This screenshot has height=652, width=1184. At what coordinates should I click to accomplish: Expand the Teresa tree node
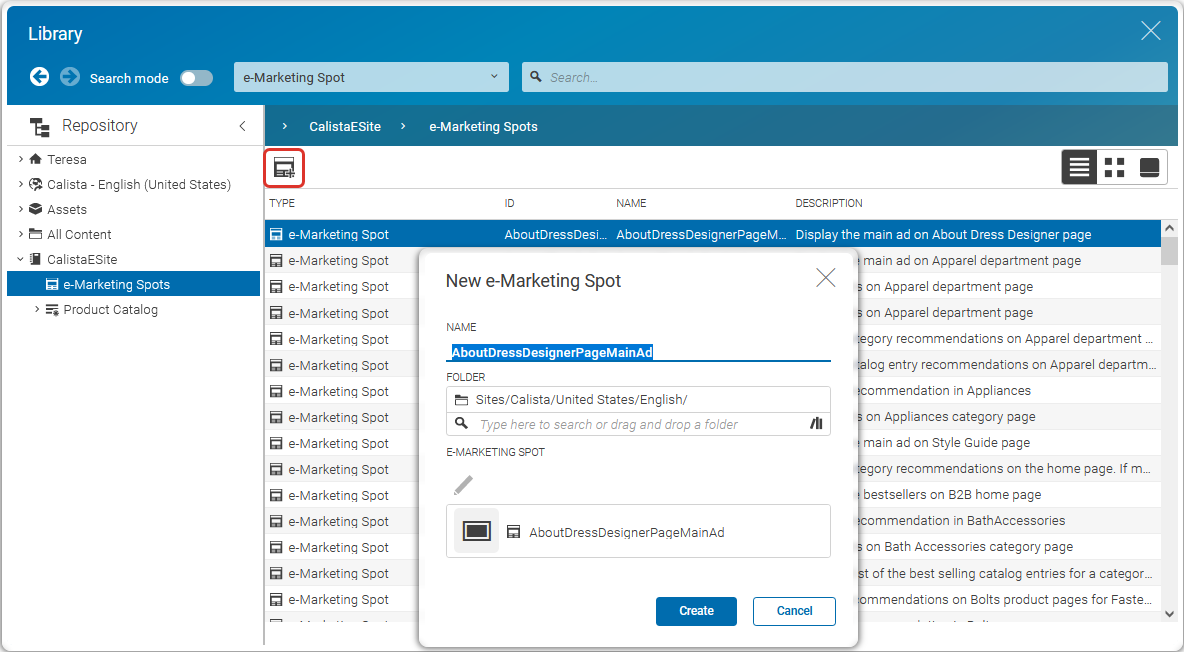tap(18, 158)
